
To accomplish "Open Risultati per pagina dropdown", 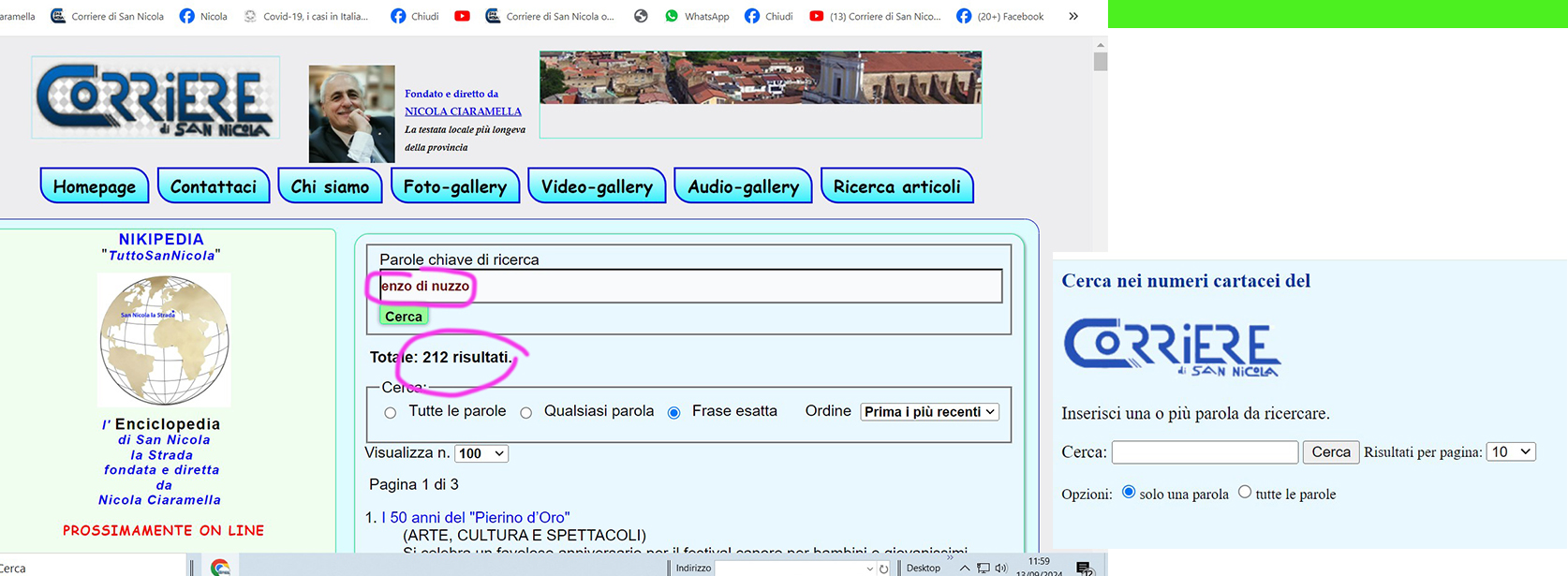I will pos(1512,451).
